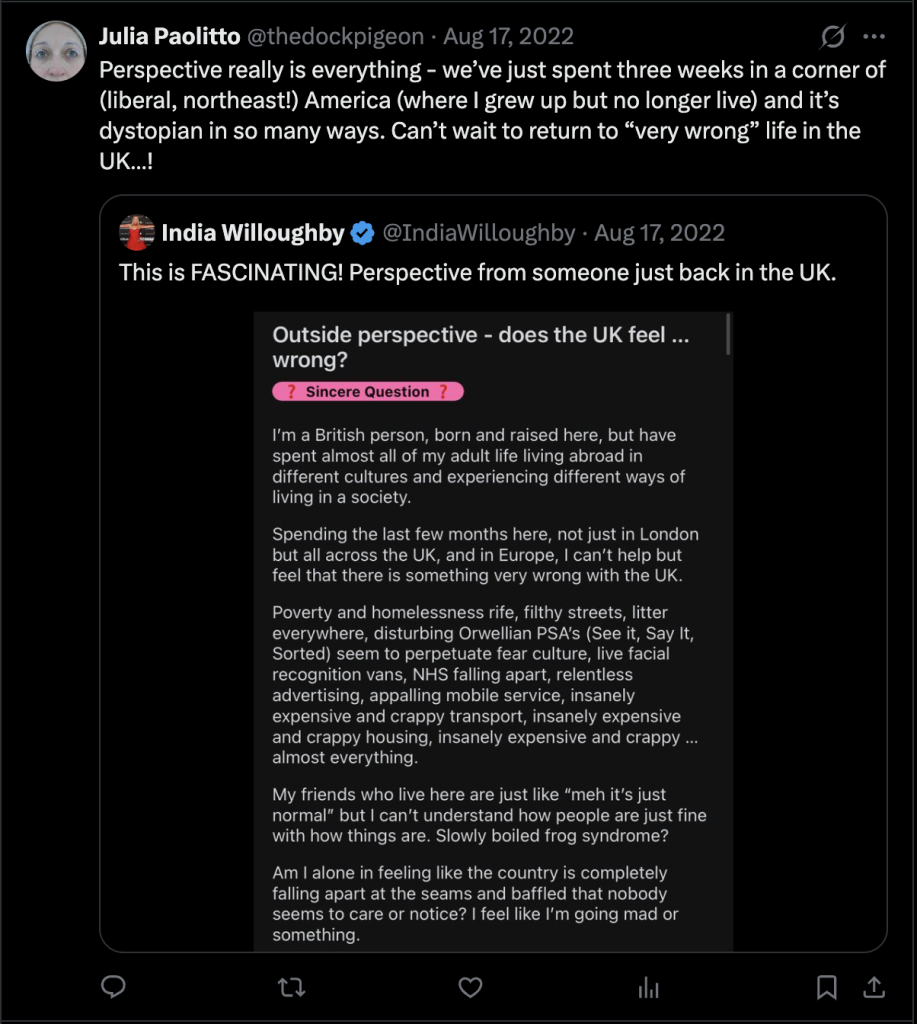
Task: Open India Willoughby's name in quoted tweet
Action: 253,233
